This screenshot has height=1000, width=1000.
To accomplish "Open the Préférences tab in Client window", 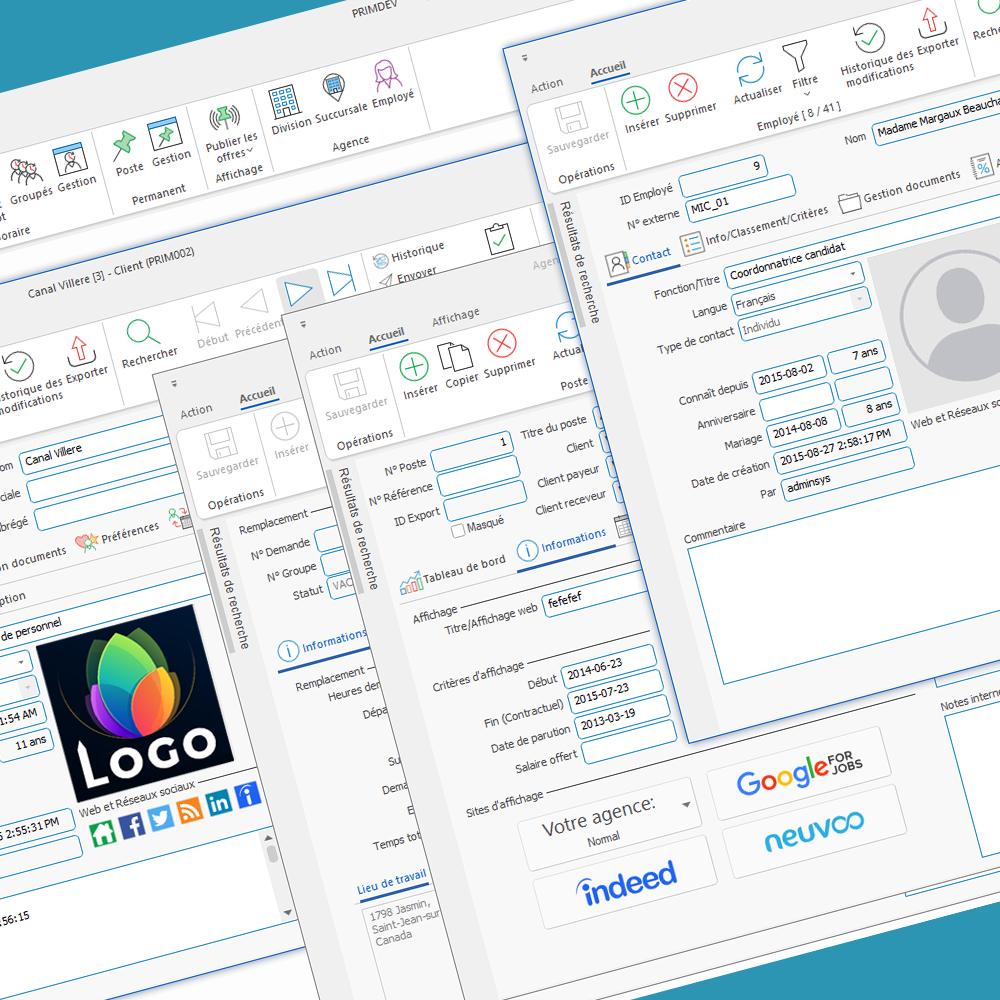I will pyautogui.click(x=117, y=536).
